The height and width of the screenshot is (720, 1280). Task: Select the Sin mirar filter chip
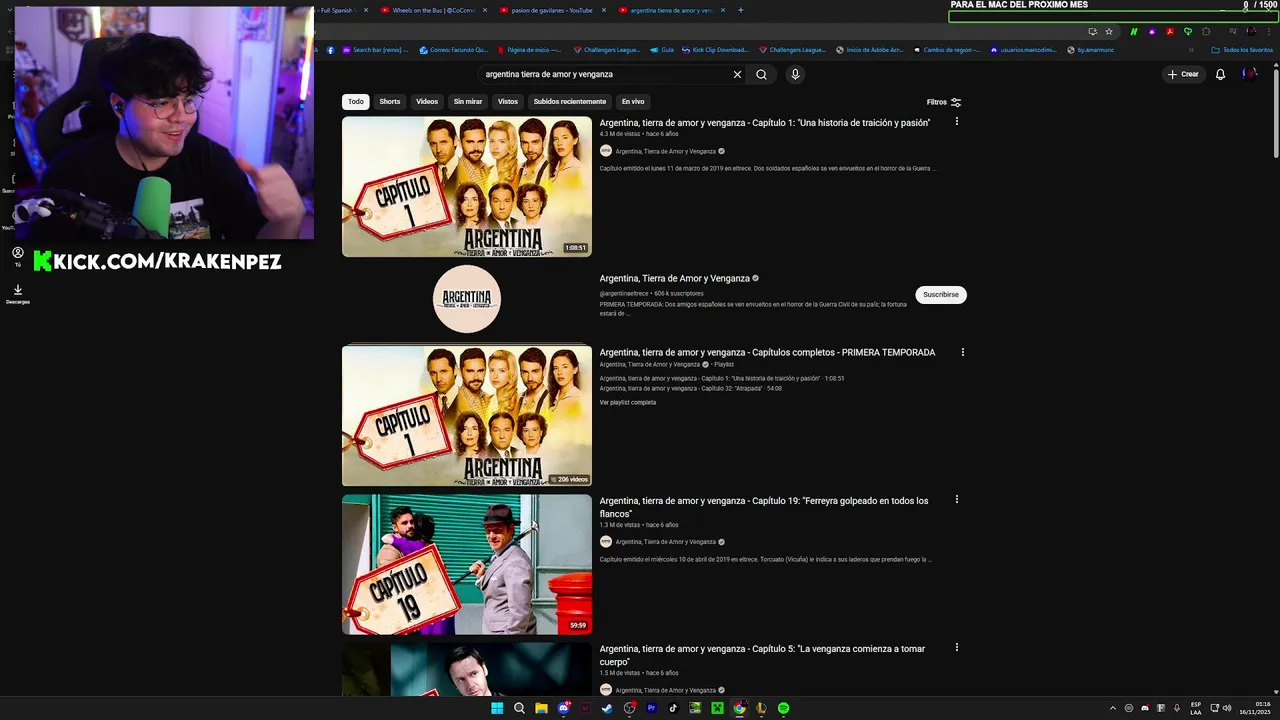(468, 101)
